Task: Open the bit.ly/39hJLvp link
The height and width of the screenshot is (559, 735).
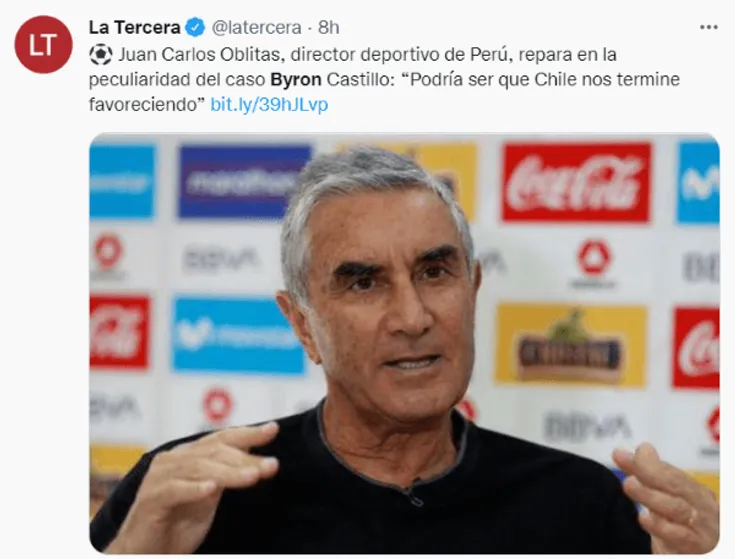Action: tap(269, 104)
